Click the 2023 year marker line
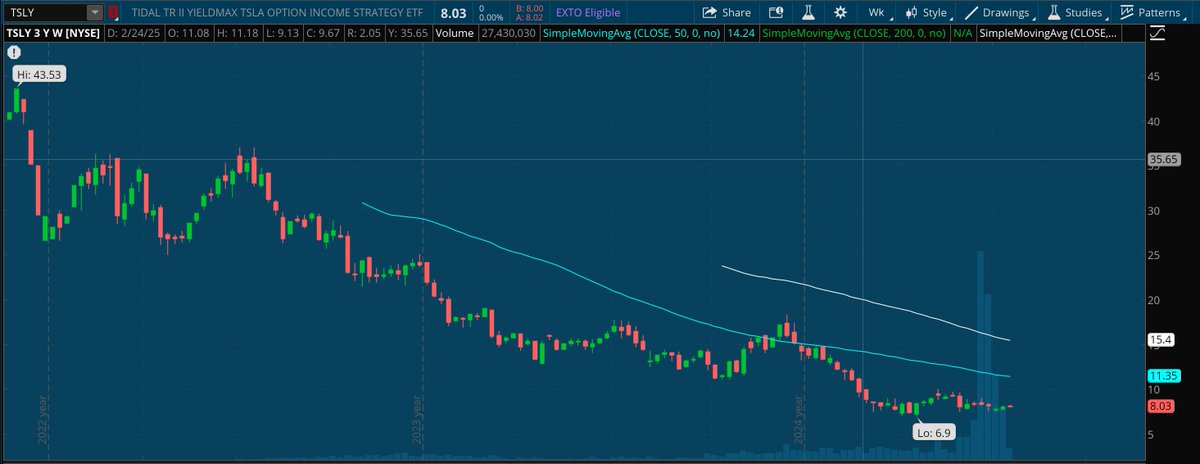 423,250
